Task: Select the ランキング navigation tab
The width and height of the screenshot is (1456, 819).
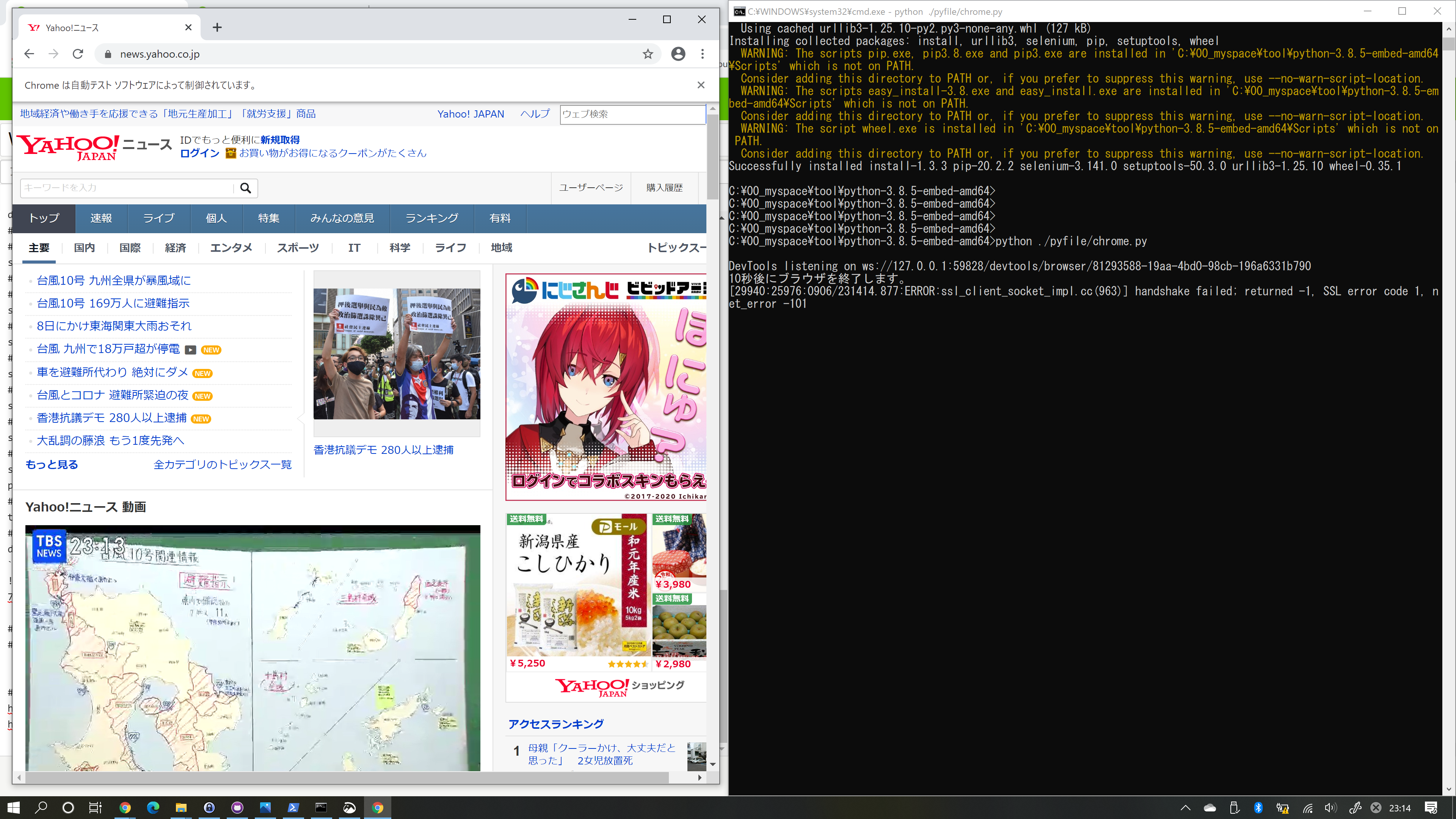Action: 431,218
